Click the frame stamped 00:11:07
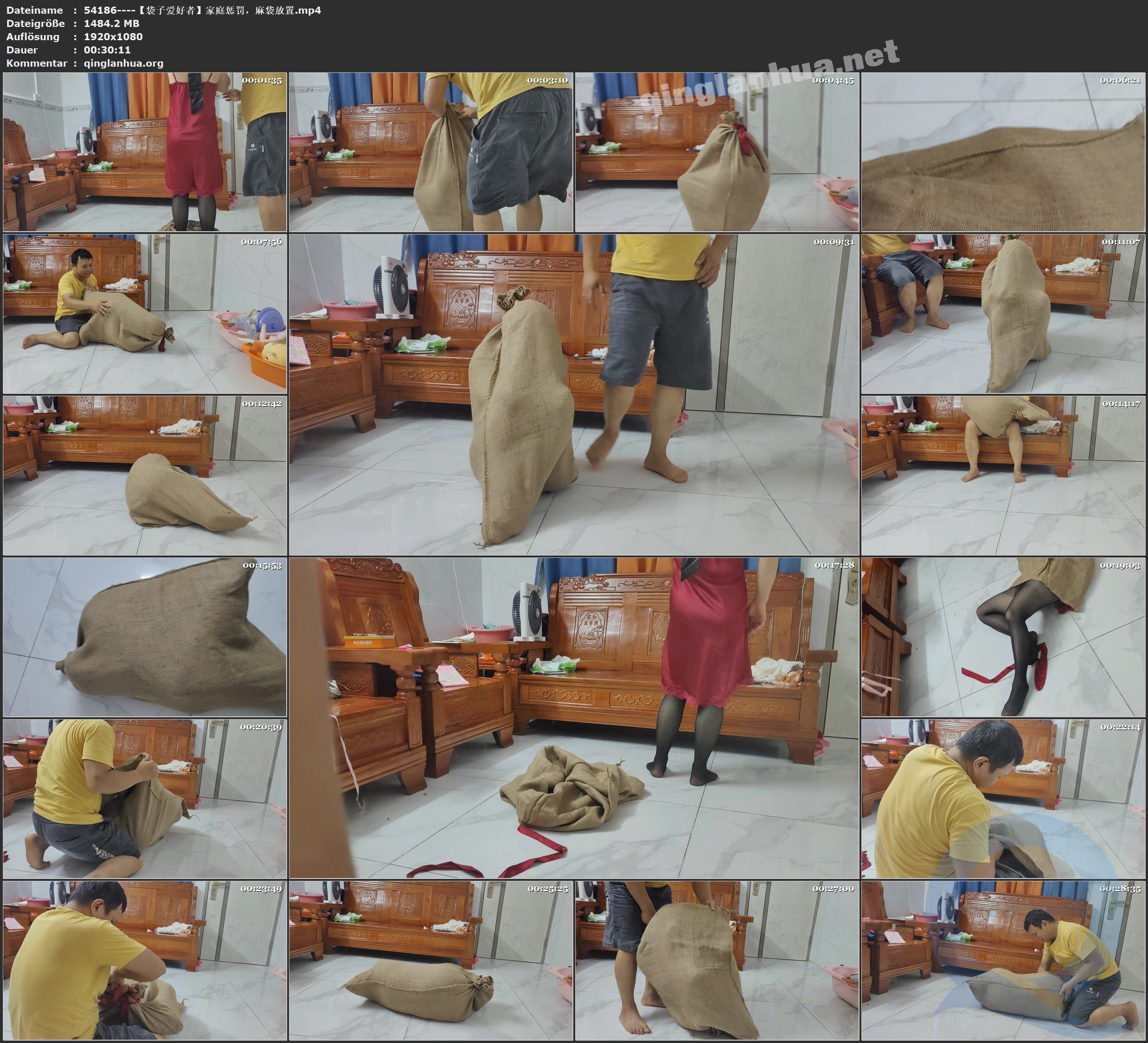The image size is (1148, 1043). pos(1003,313)
